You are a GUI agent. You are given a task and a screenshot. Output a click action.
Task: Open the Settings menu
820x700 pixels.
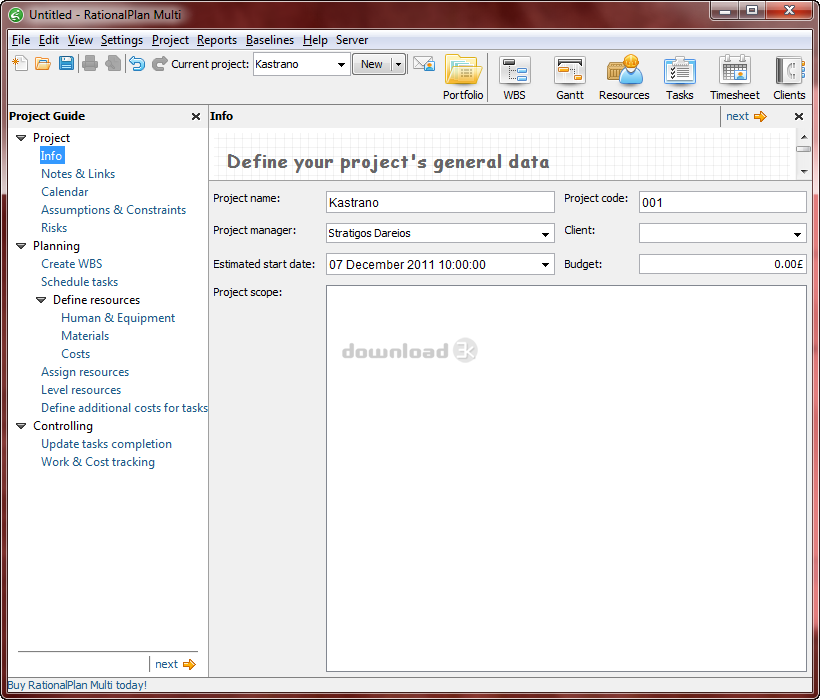point(122,40)
